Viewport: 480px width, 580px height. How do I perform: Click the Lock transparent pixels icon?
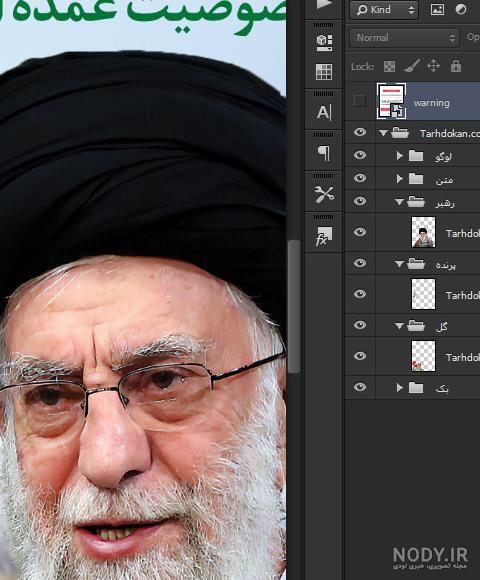[389, 67]
